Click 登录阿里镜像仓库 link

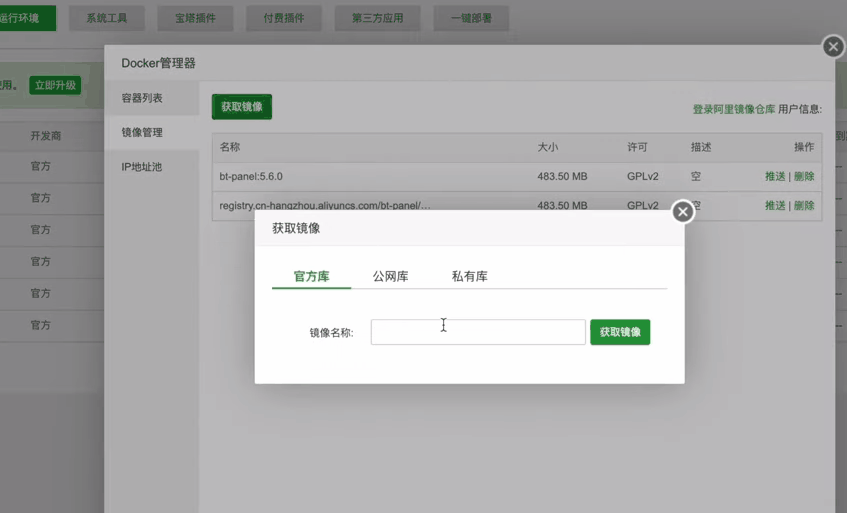pos(734,110)
